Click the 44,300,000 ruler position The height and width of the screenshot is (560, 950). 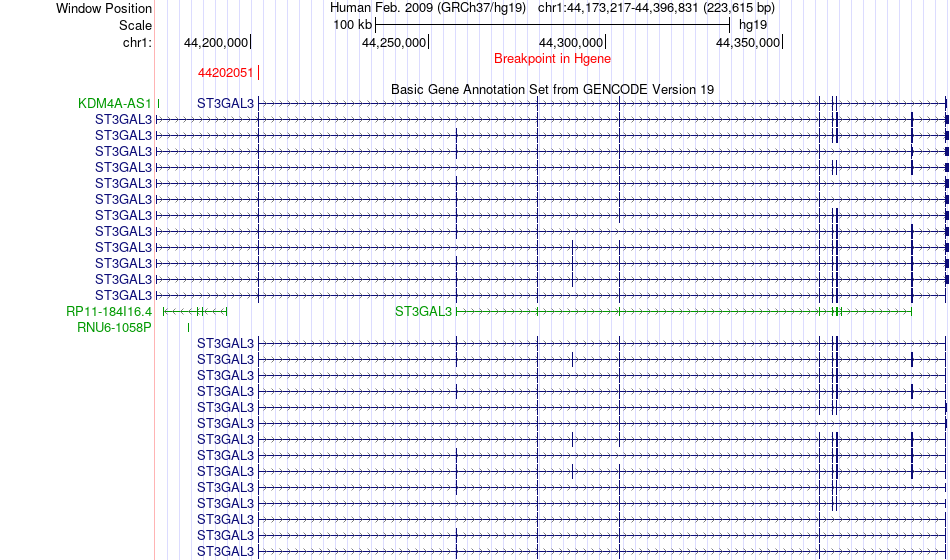pos(571,43)
